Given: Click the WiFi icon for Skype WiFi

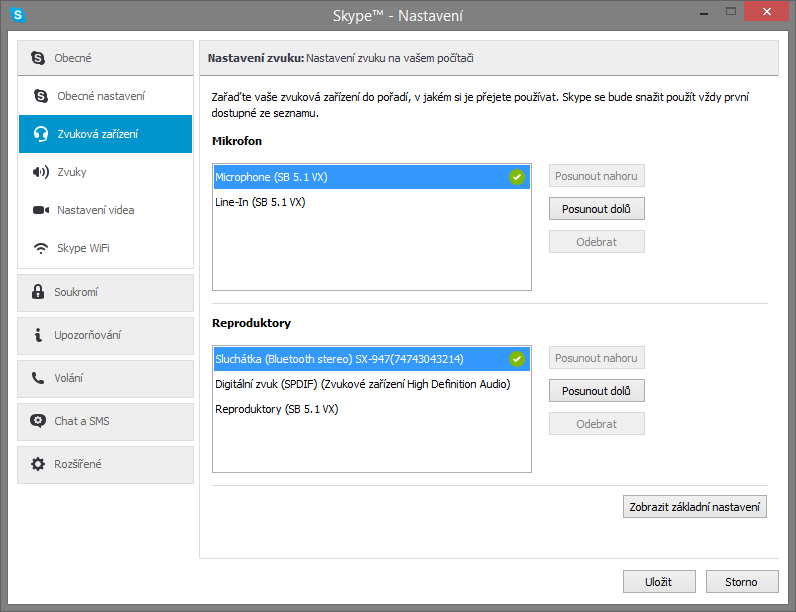Looking at the screenshot, I should pos(41,248).
